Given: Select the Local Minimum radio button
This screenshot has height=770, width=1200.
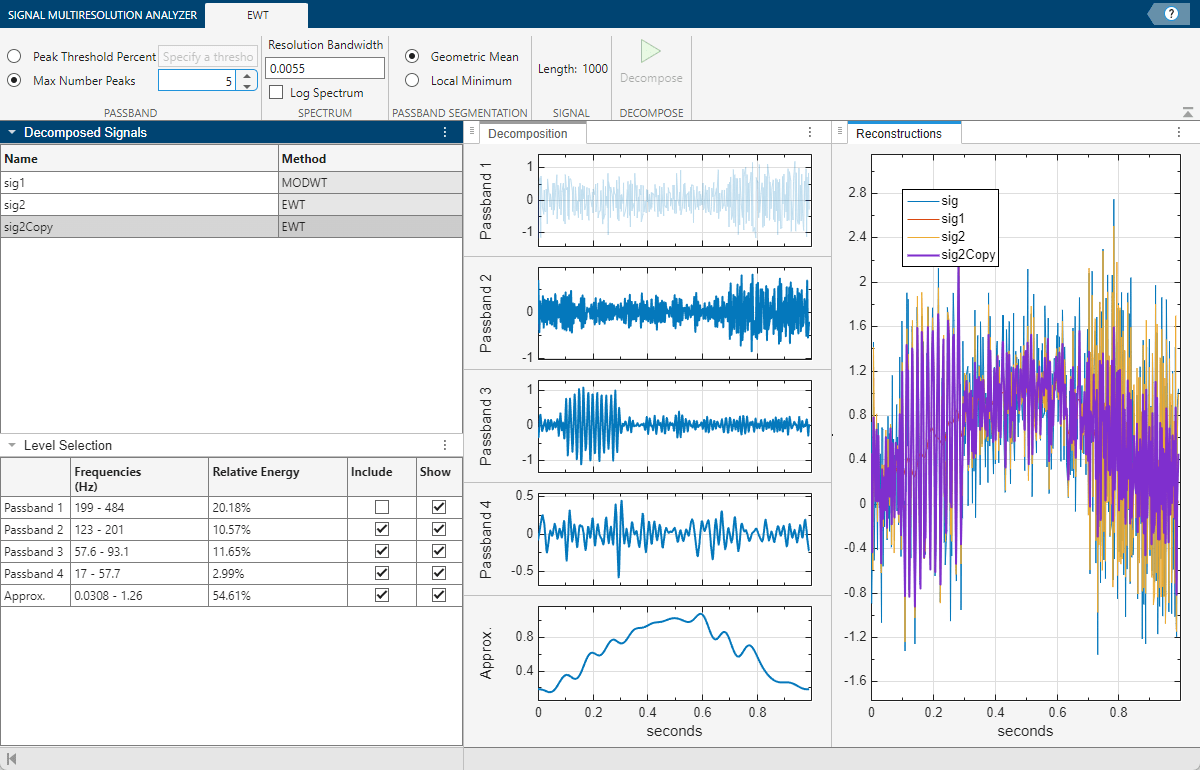Looking at the screenshot, I should 411,81.
